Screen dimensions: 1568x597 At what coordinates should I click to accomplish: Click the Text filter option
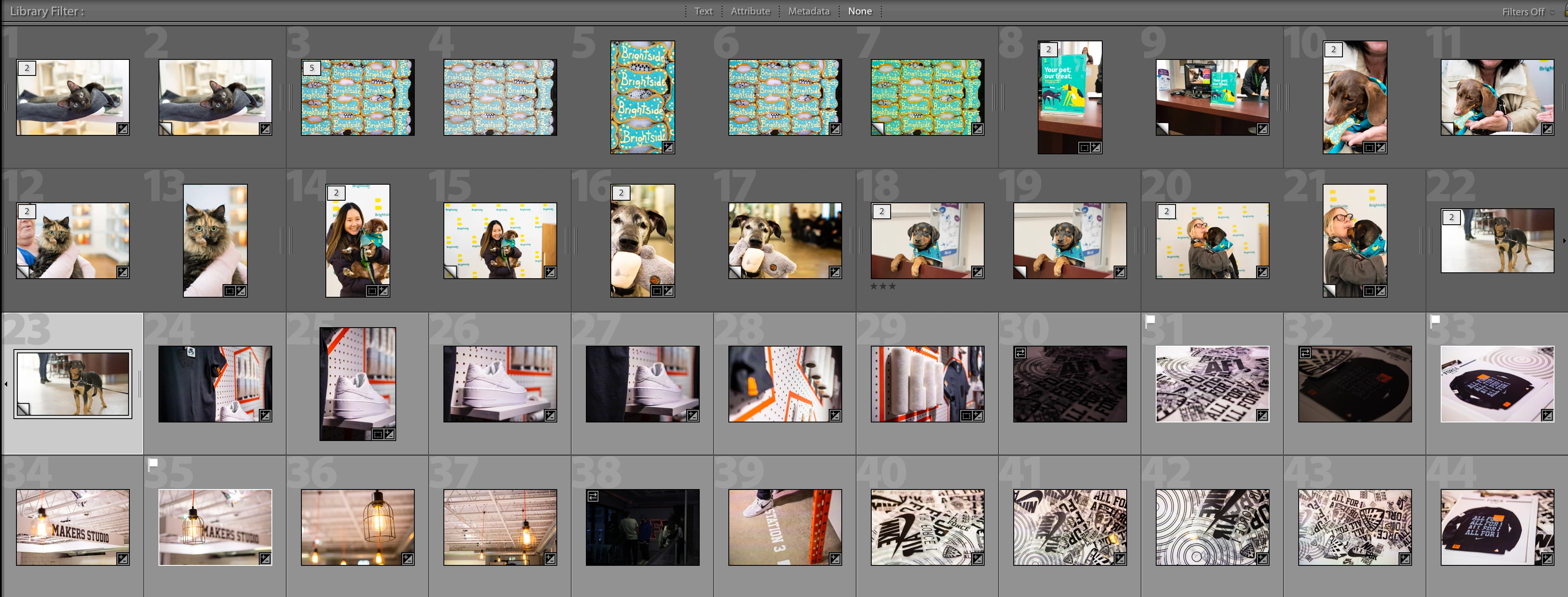(703, 11)
